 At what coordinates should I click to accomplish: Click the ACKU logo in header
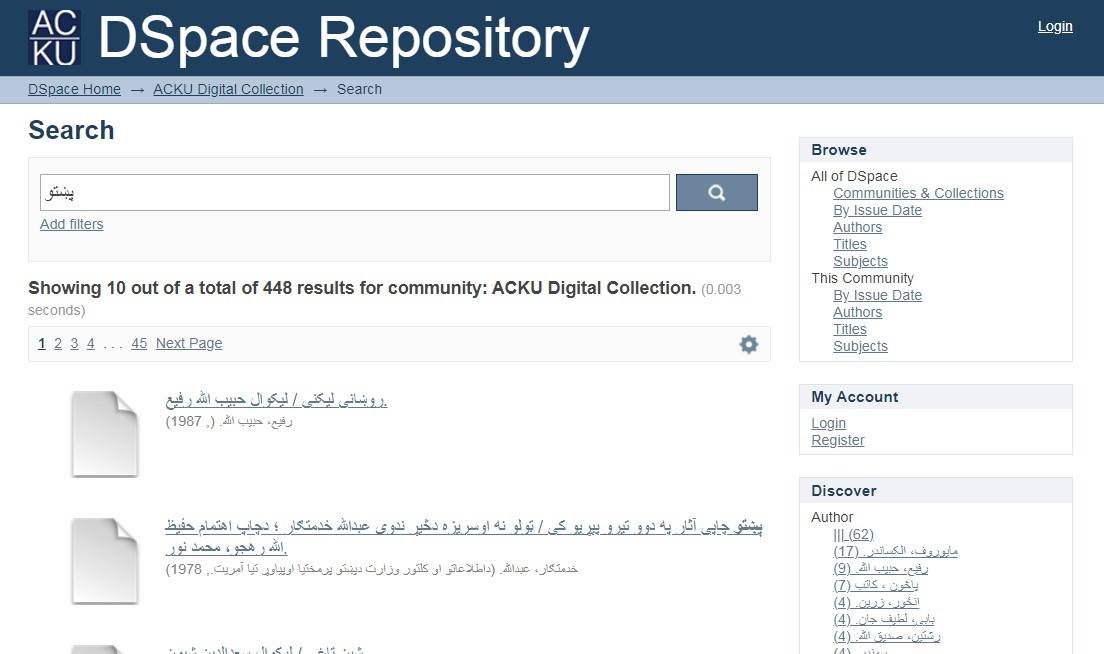[54, 38]
